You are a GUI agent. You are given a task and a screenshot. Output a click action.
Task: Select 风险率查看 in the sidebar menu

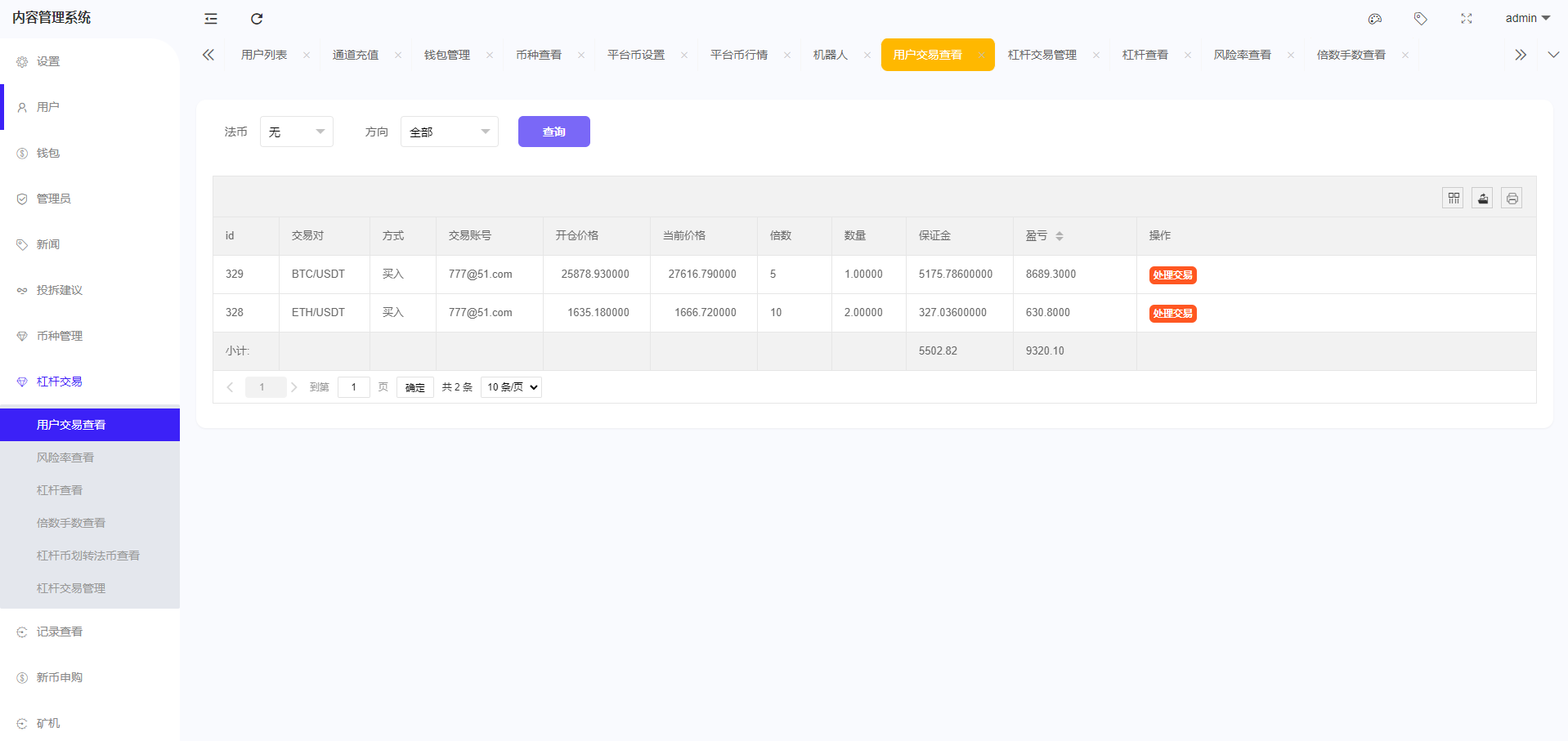(x=65, y=457)
